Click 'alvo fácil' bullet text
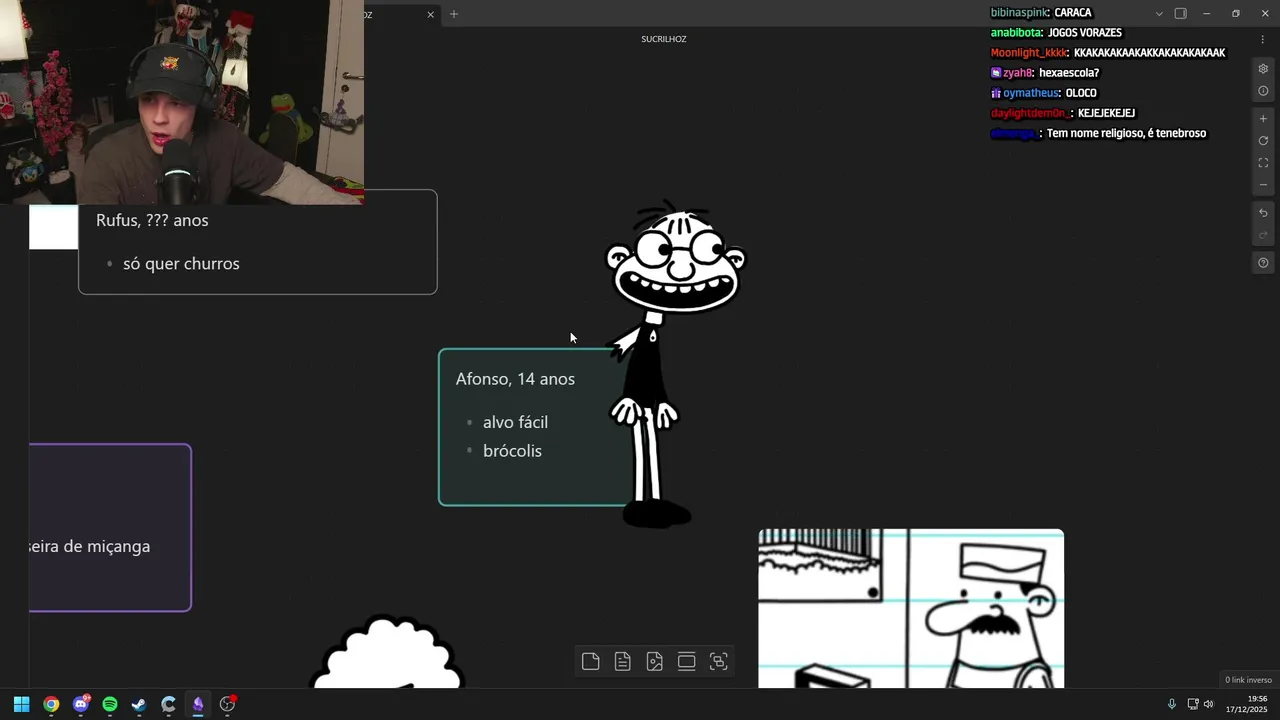 [515, 422]
